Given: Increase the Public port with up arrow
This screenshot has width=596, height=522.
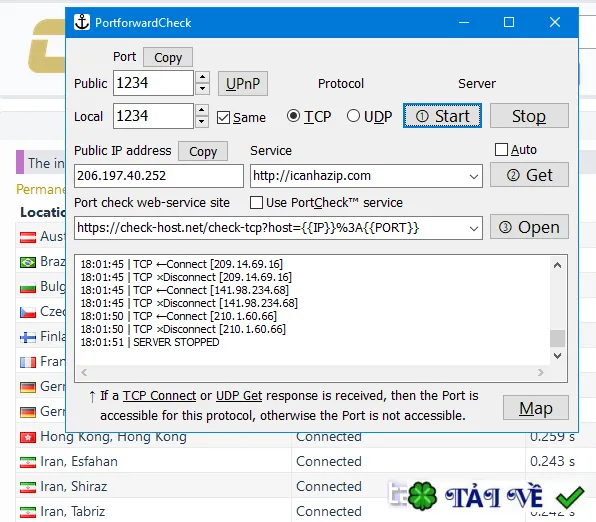Looking at the screenshot, I should point(203,77).
